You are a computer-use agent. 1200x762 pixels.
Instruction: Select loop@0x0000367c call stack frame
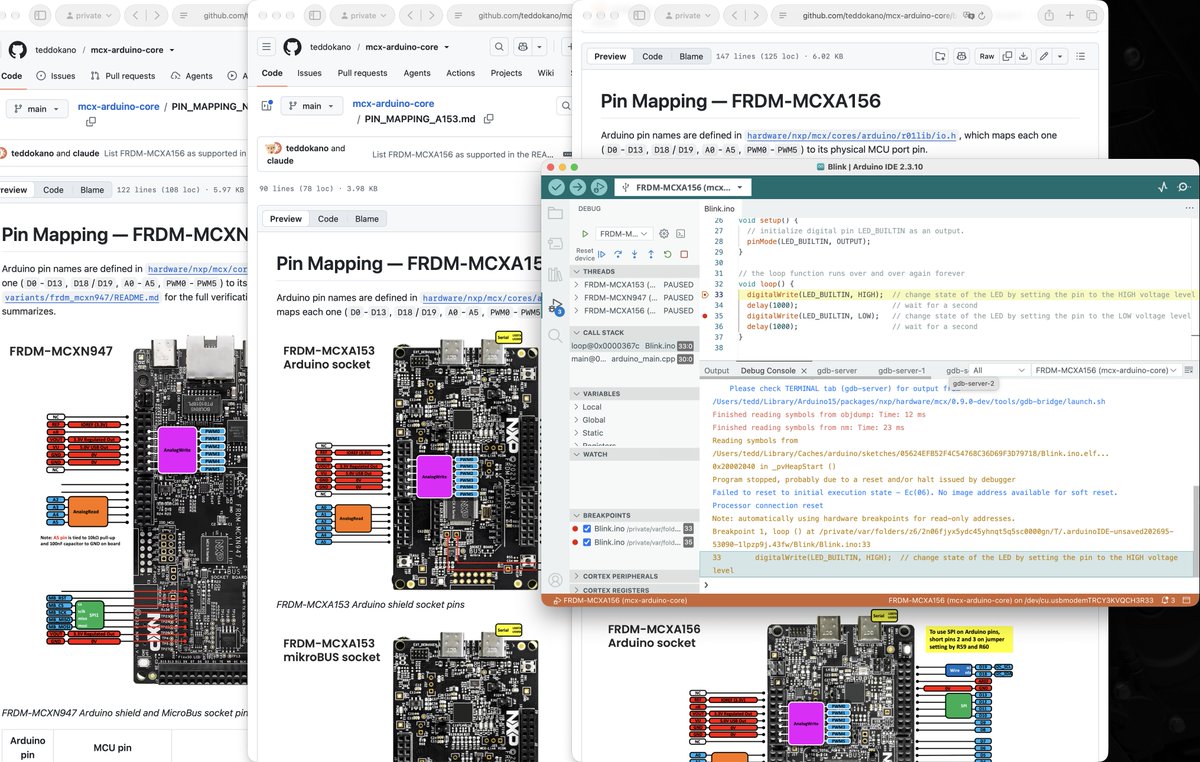(x=632, y=345)
